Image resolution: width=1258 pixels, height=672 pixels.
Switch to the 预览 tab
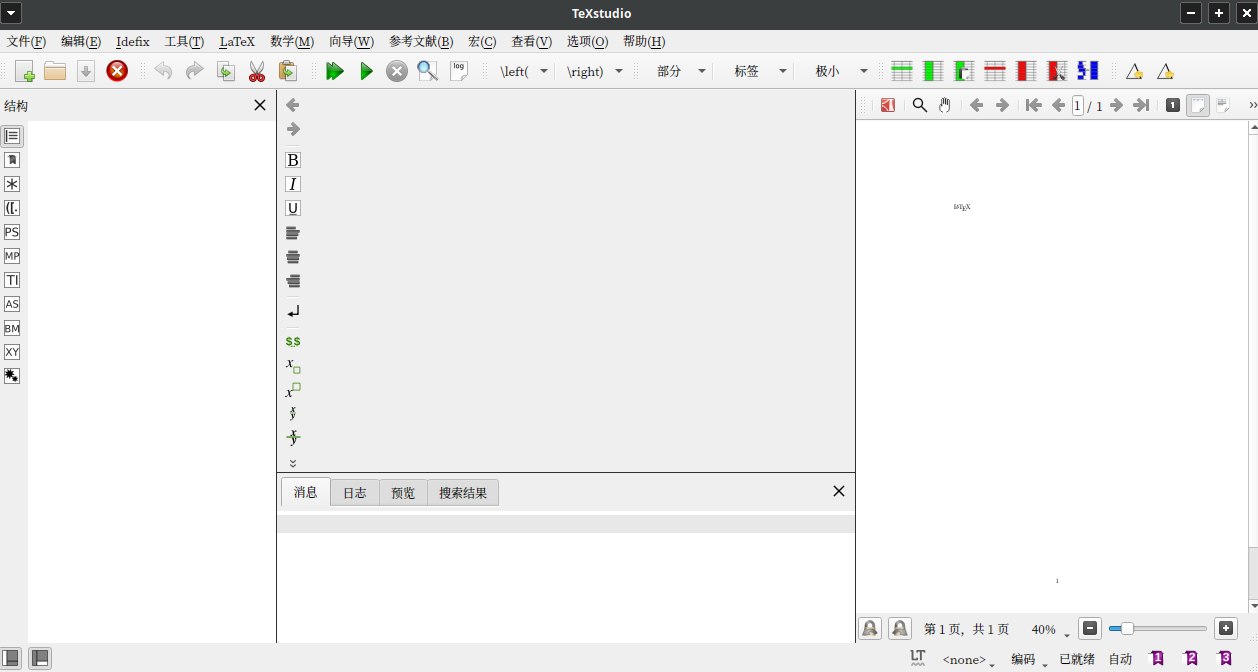(x=402, y=492)
